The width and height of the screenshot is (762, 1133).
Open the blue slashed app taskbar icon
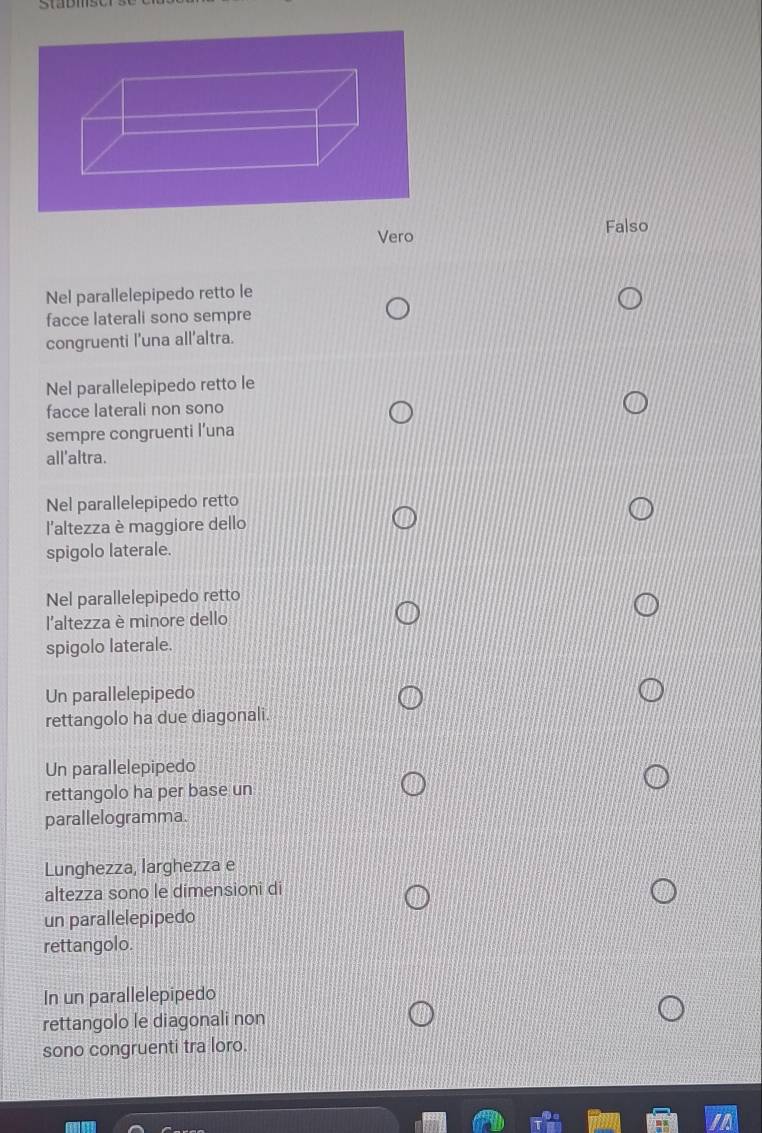720,1120
